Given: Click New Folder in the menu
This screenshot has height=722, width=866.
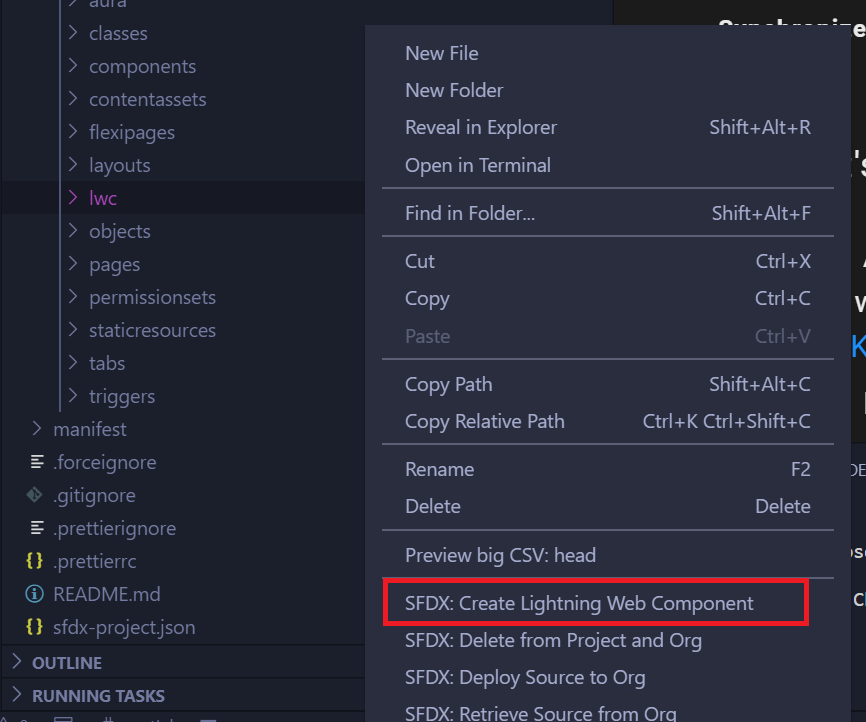Looking at the screenshot, I should (454, 90).
